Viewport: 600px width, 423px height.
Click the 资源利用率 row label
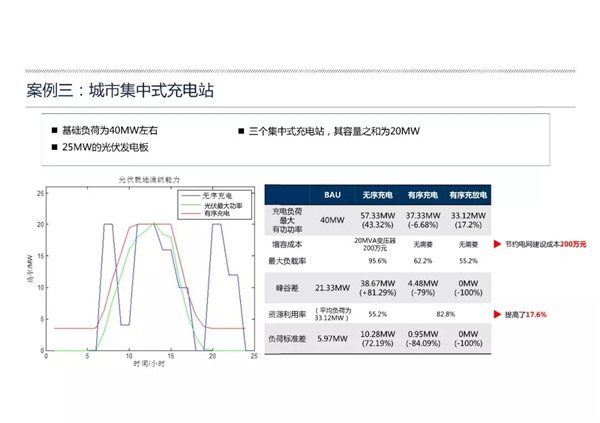coord(288,313)
